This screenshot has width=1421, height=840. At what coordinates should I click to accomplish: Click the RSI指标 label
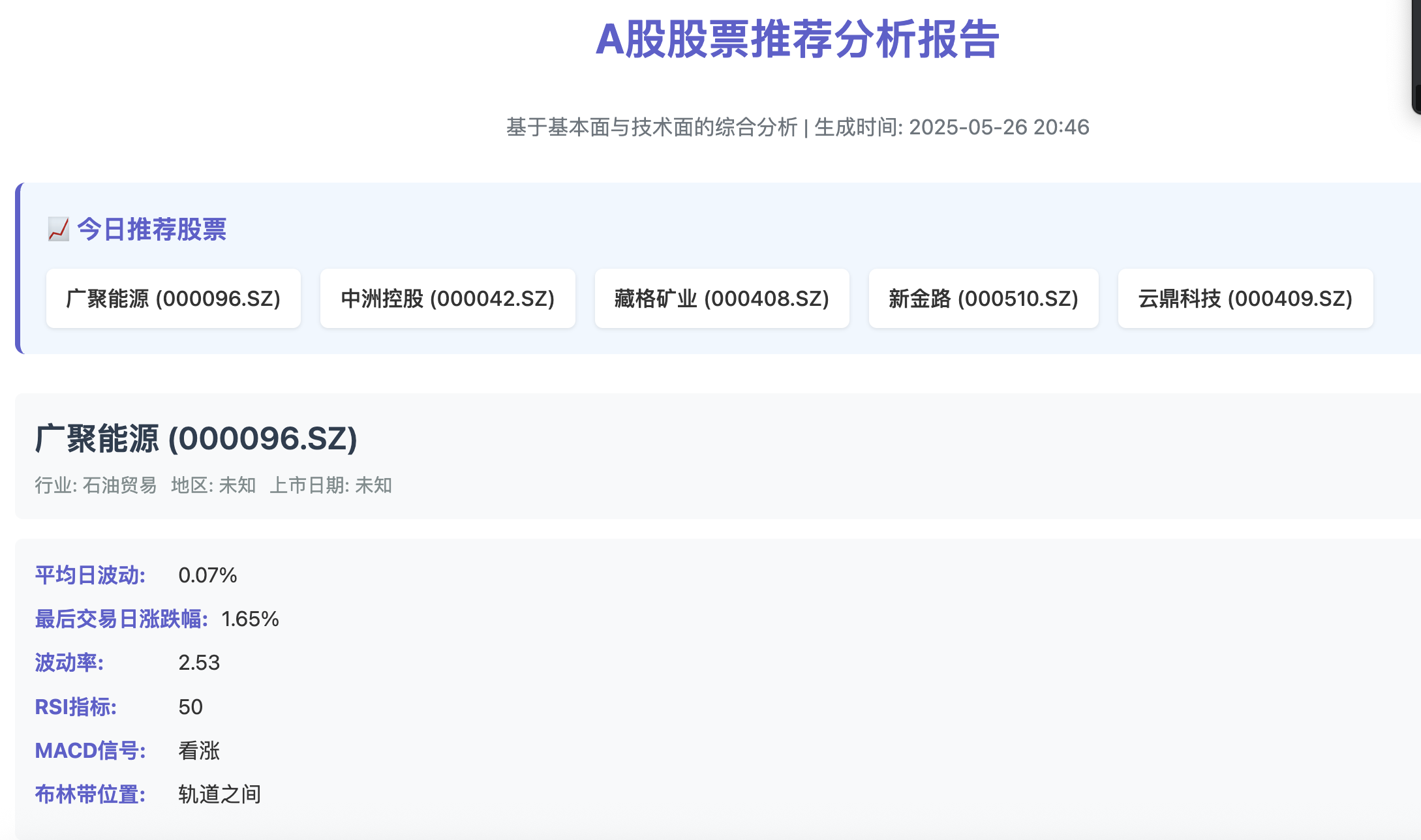(x=76, y=707)
